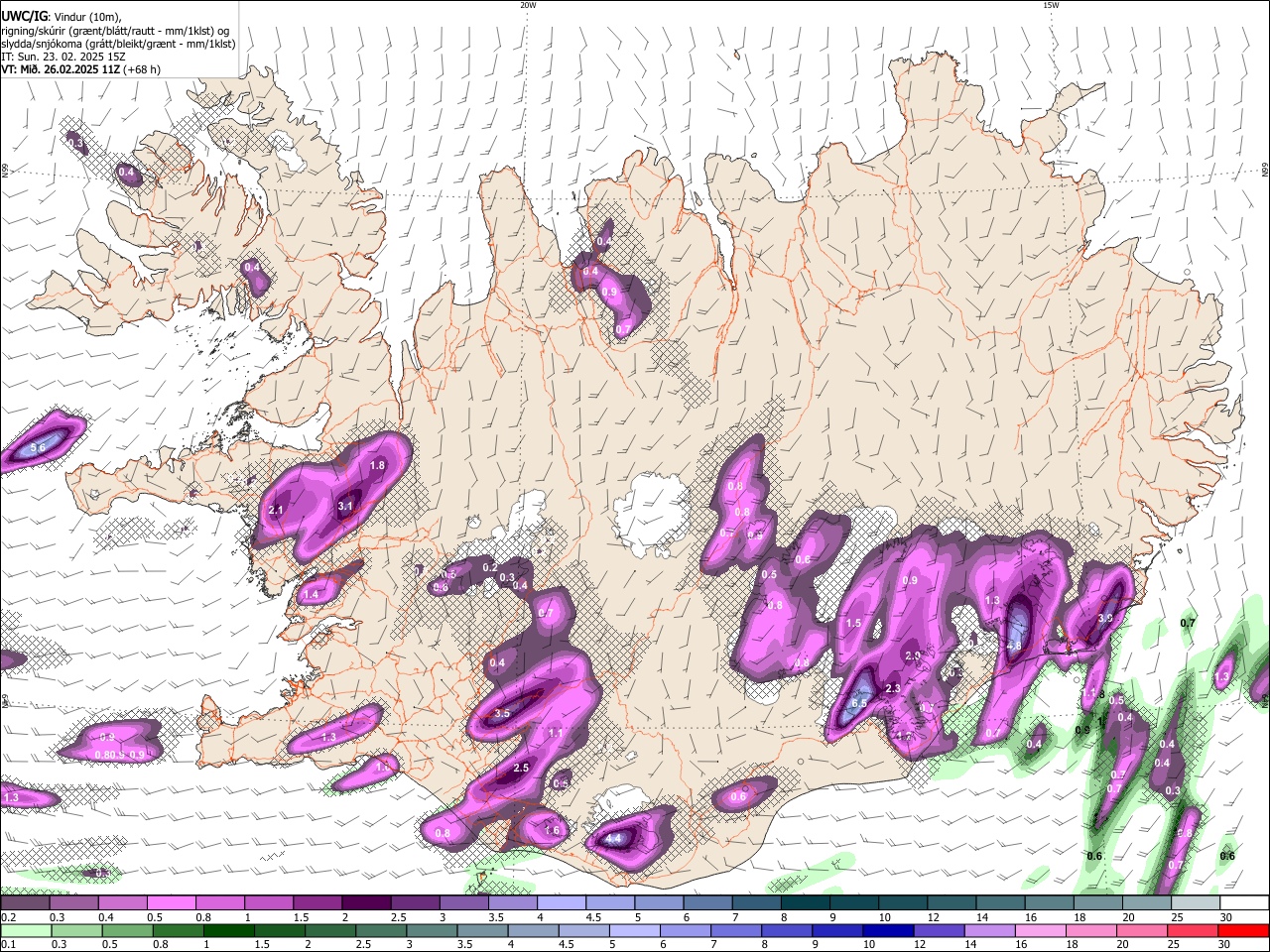Click the '15W' longitude label
Screen dimensions: 1270x952
click(x=1050, y=5)
